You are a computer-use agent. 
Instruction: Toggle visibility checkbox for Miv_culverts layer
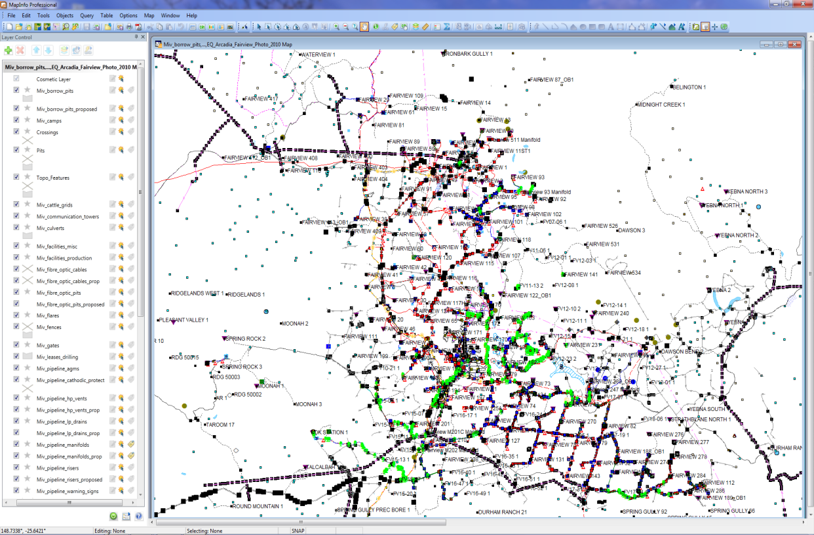coord(16,228)
